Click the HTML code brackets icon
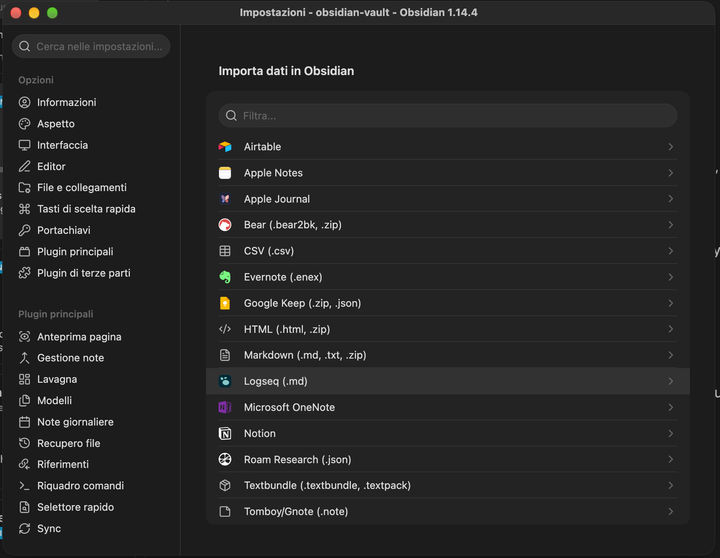Image resolution: width=720 pixels, height=558 pixels. pos(225,329)
